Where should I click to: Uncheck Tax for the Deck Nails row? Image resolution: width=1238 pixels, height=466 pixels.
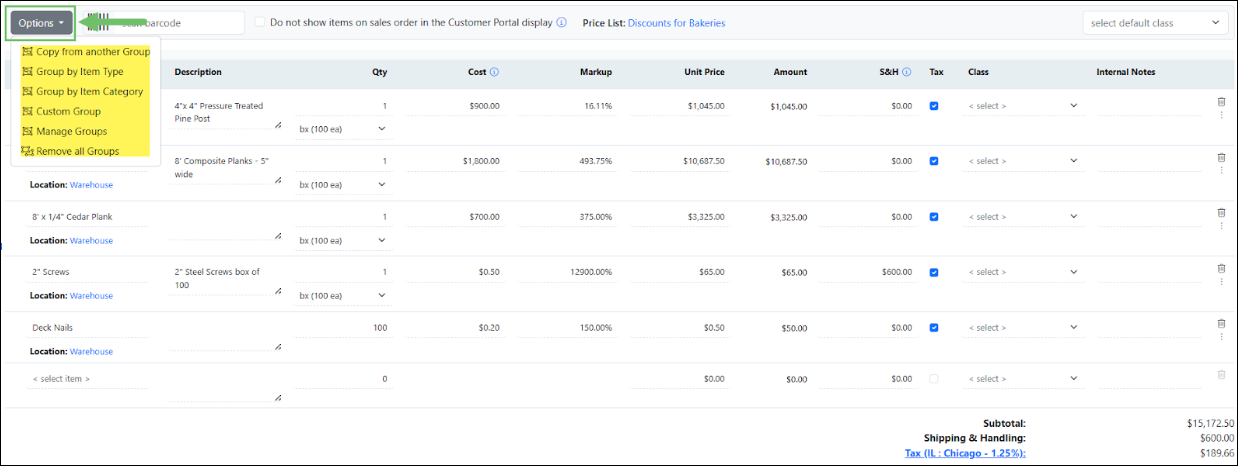pyautogui.click(x=934, y=327)
